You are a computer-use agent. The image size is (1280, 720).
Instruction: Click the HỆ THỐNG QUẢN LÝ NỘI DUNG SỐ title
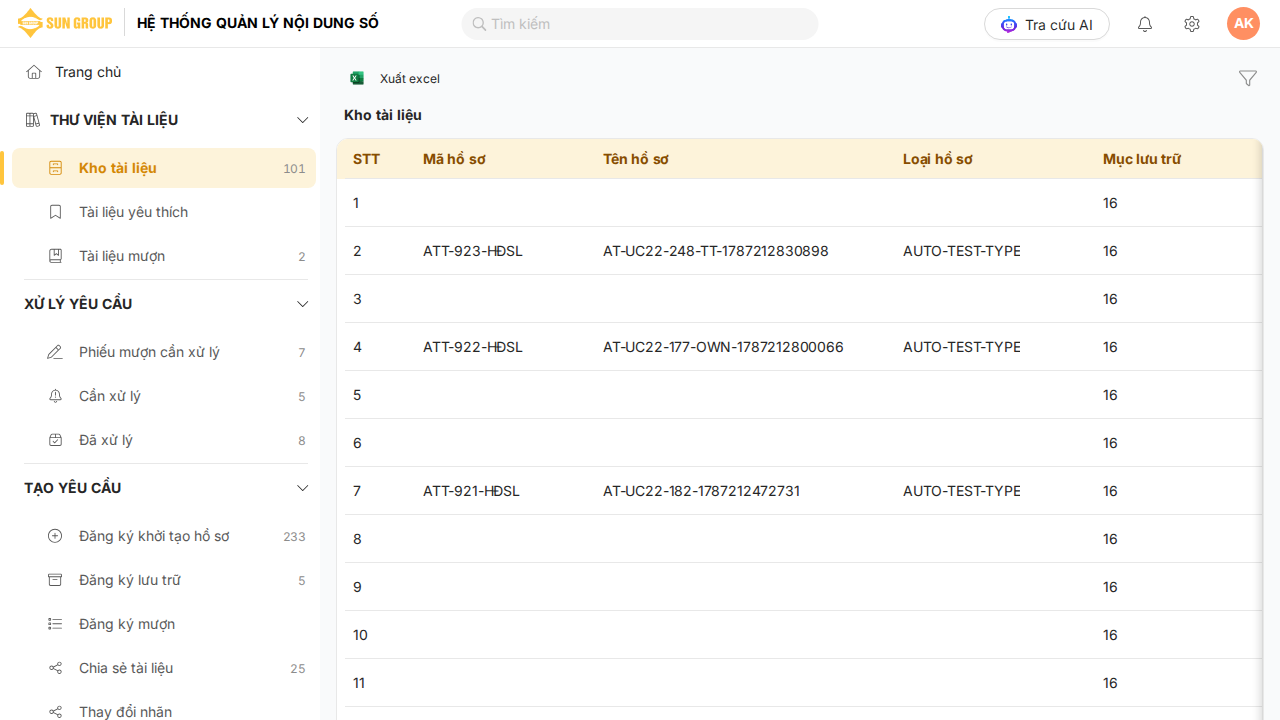point(258,23)
